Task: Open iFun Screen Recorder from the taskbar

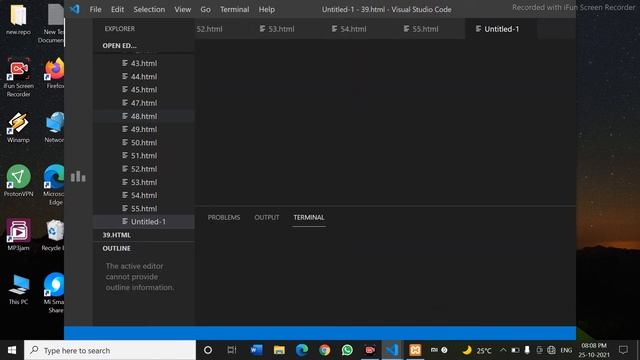Action: 370,350
